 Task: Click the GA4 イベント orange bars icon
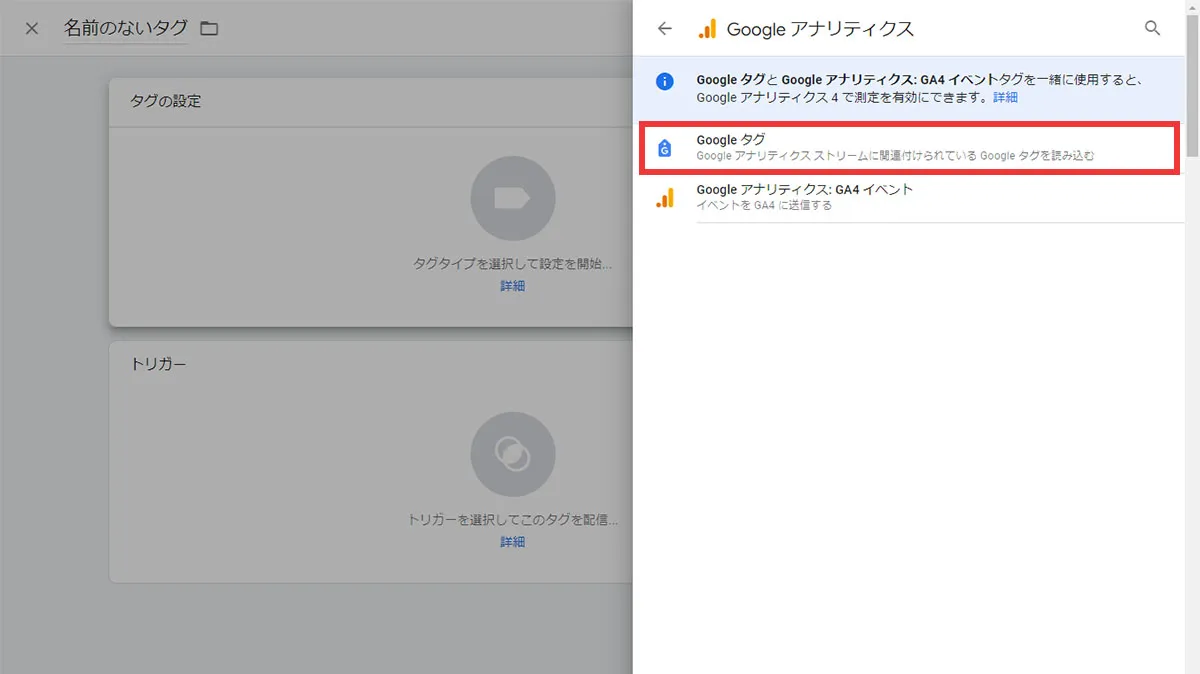click(x=666, y=196)
